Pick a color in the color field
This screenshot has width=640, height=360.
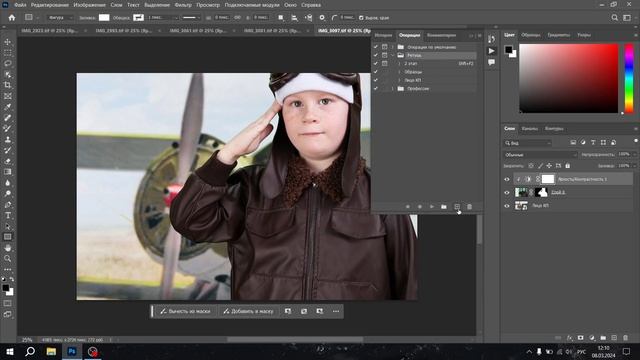click(x=569, y=78)
